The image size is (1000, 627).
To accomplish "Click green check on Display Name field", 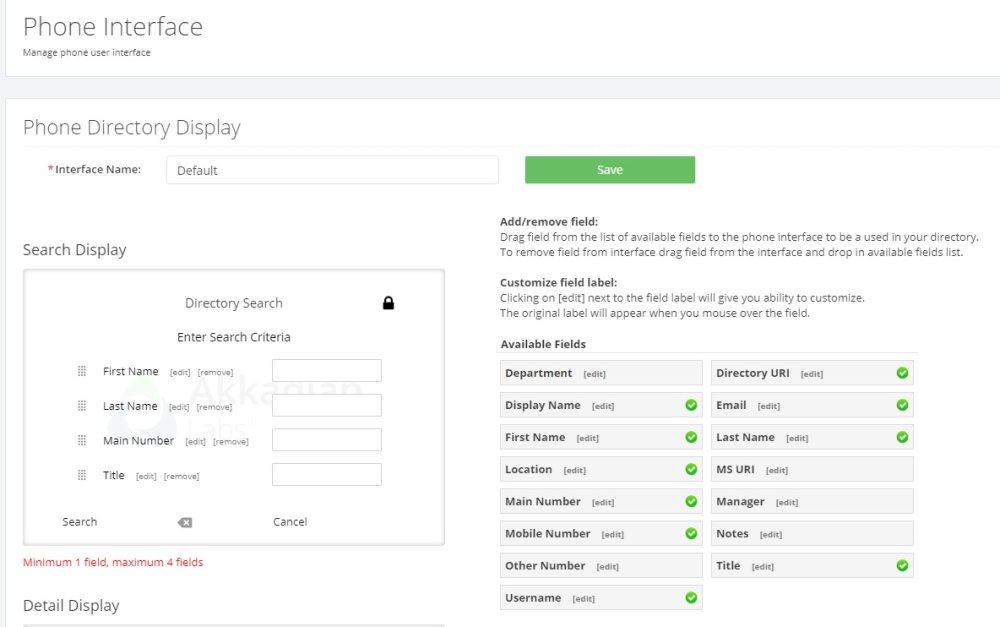I will click(x=691, y=405).
